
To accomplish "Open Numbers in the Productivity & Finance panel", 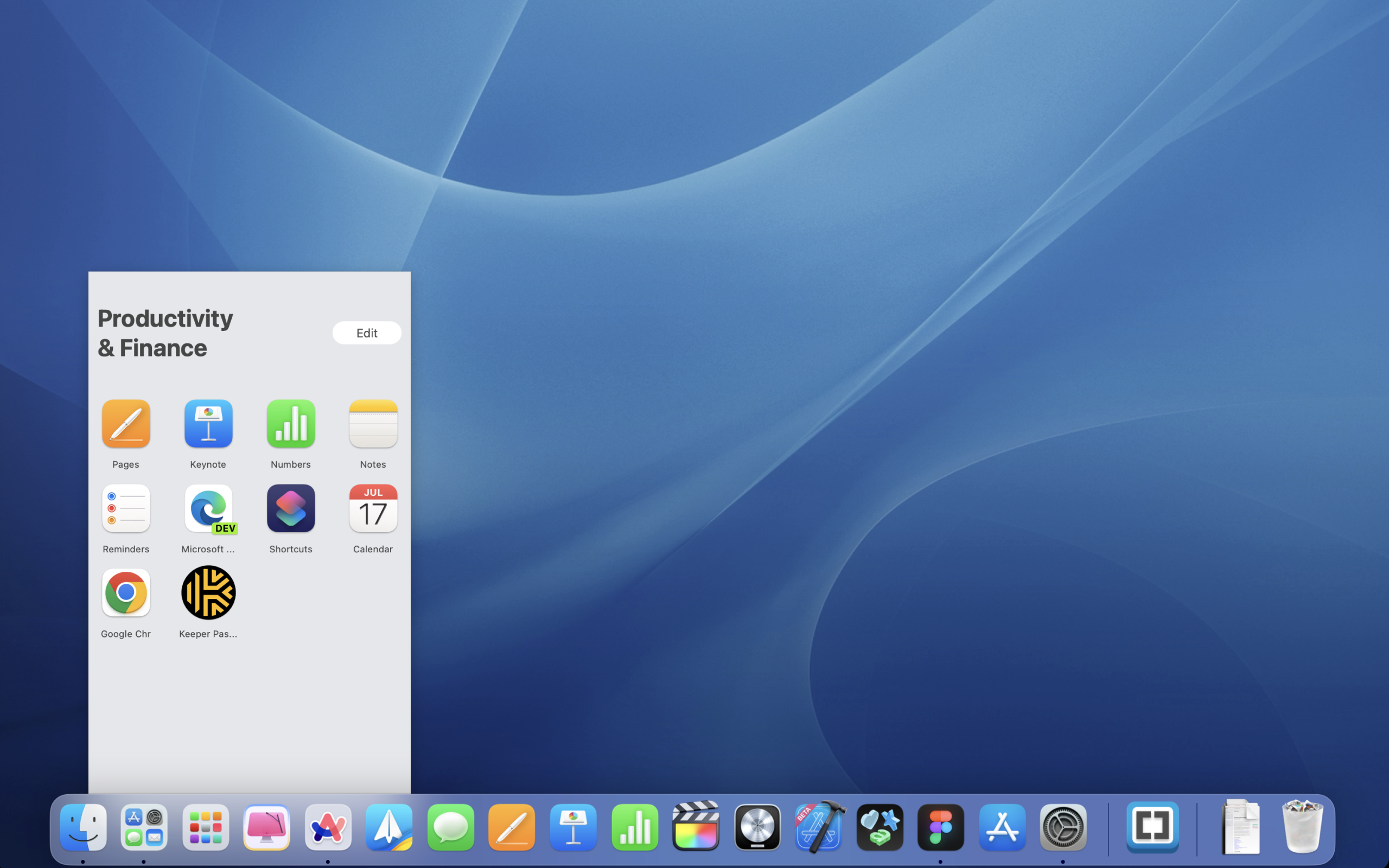I will (x=291, y=424).
